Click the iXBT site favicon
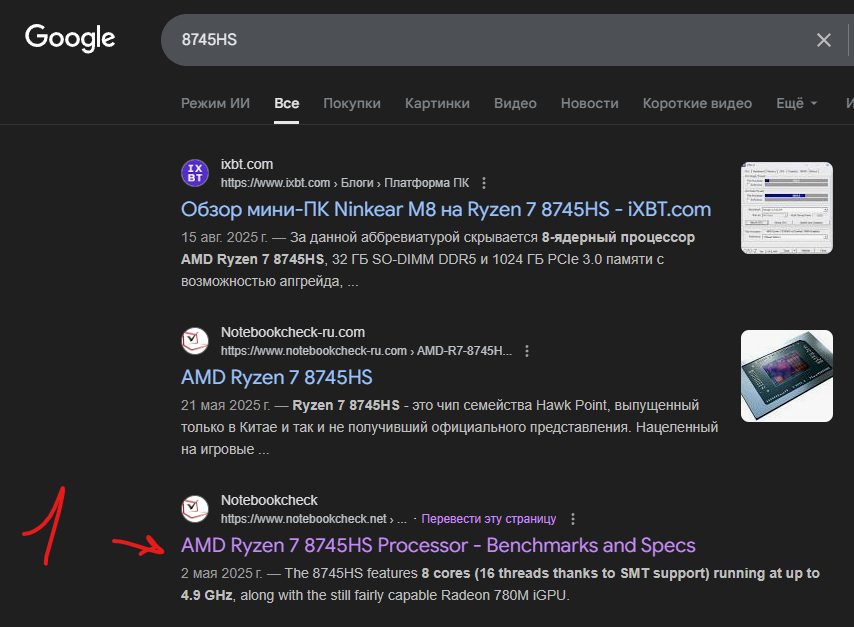 click(x=195, y=173)
